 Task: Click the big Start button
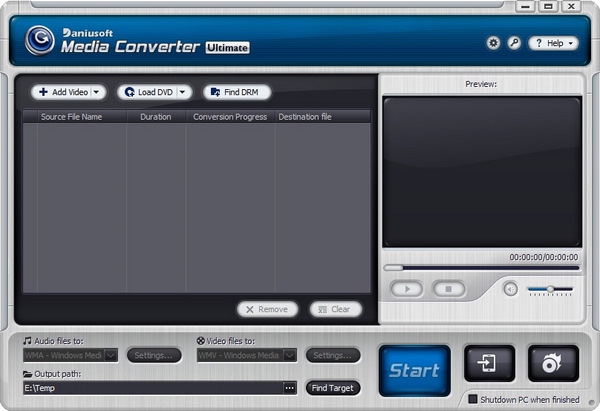coord(414,370)
